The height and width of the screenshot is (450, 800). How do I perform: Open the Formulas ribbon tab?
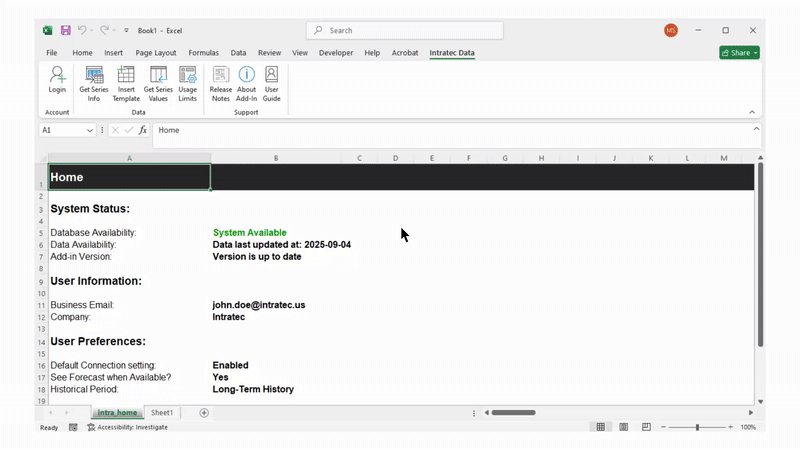[203, 53]
